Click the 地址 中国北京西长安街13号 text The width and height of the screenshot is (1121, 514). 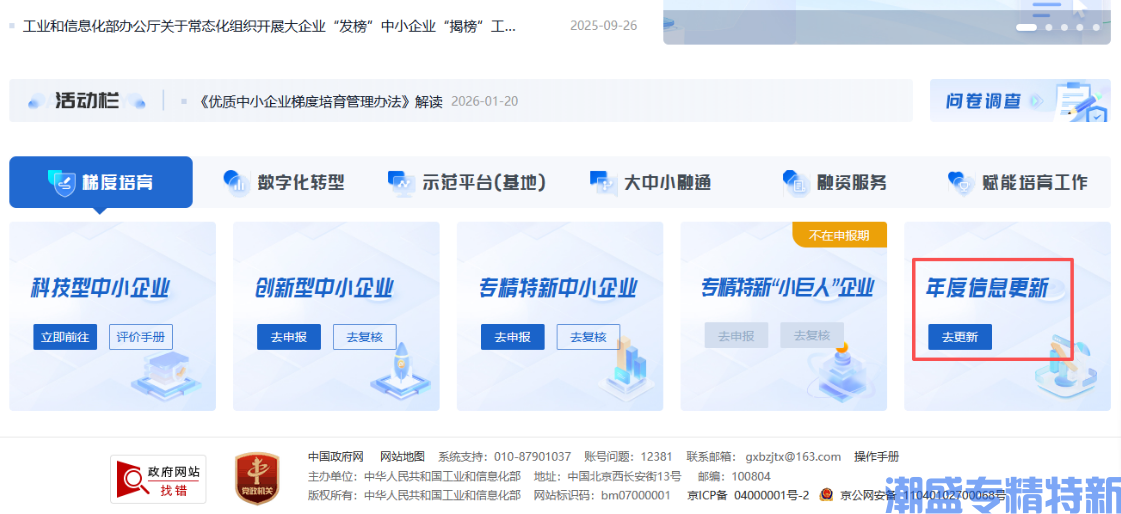(608, 476)
